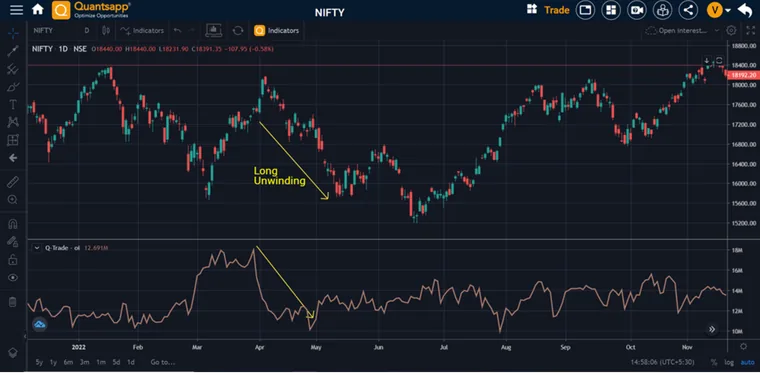Click the Quantsapp logo
The height and width of the screenshot is (378, 760).
tap(92, 10)
